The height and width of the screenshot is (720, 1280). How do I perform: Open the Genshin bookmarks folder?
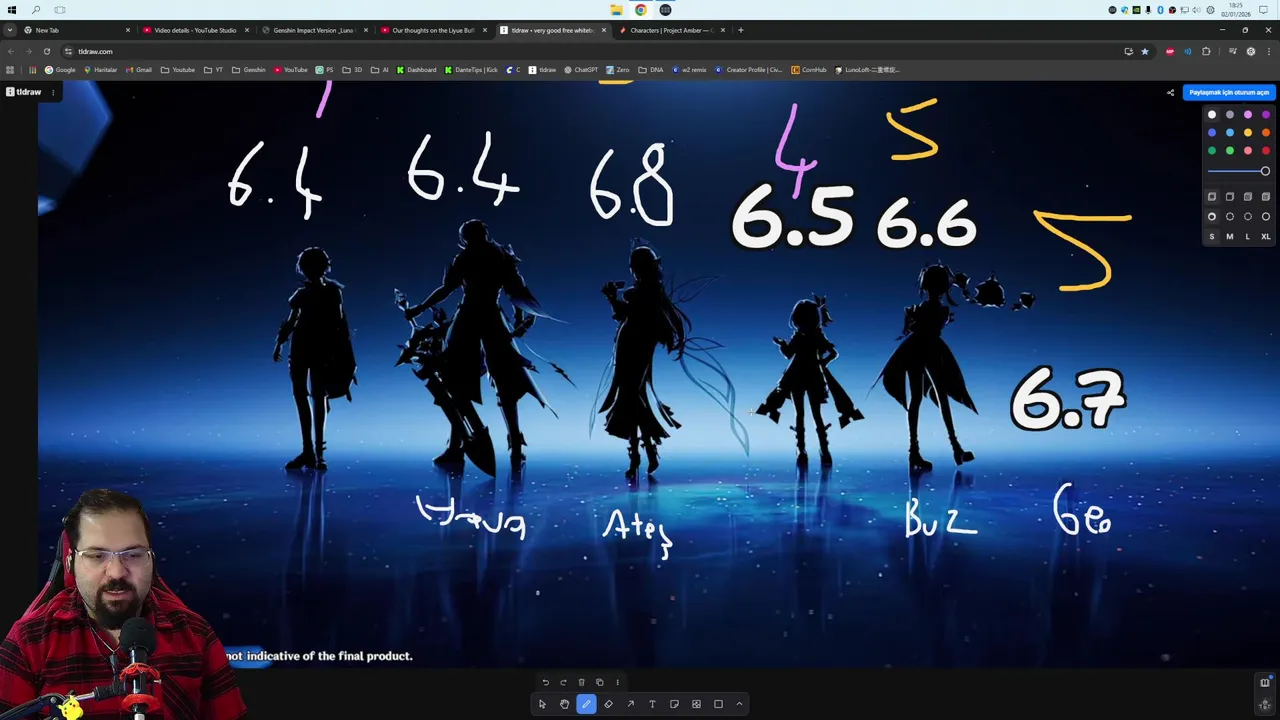(249, 70)
